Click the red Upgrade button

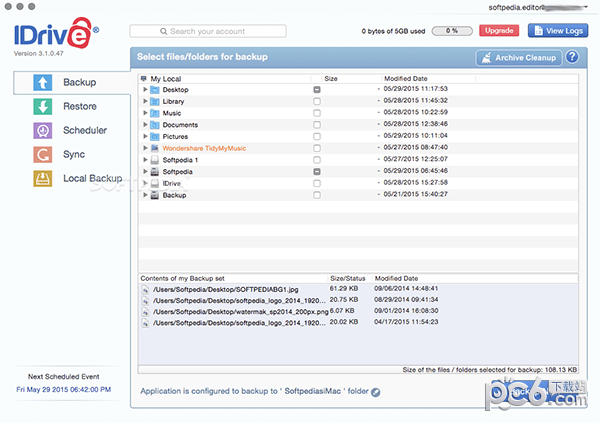pos(499,31)
